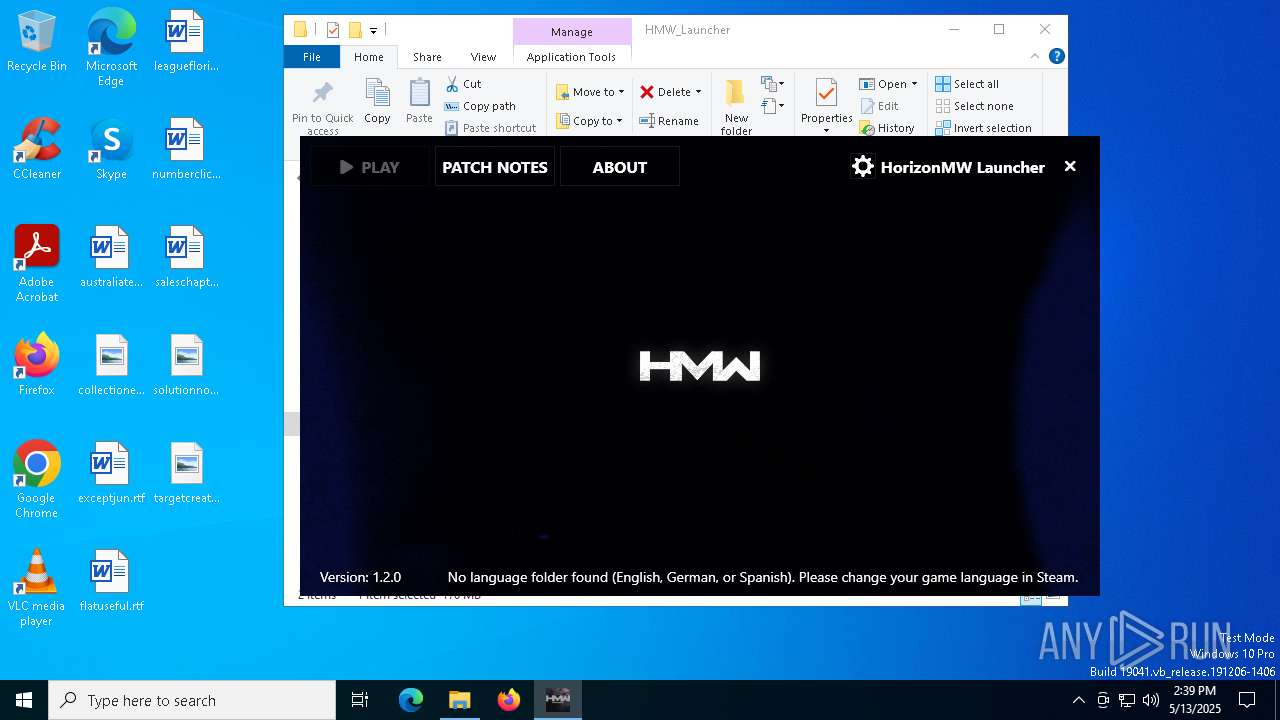
Task: Click Windows Start button
Action: [x=24, y=700]
